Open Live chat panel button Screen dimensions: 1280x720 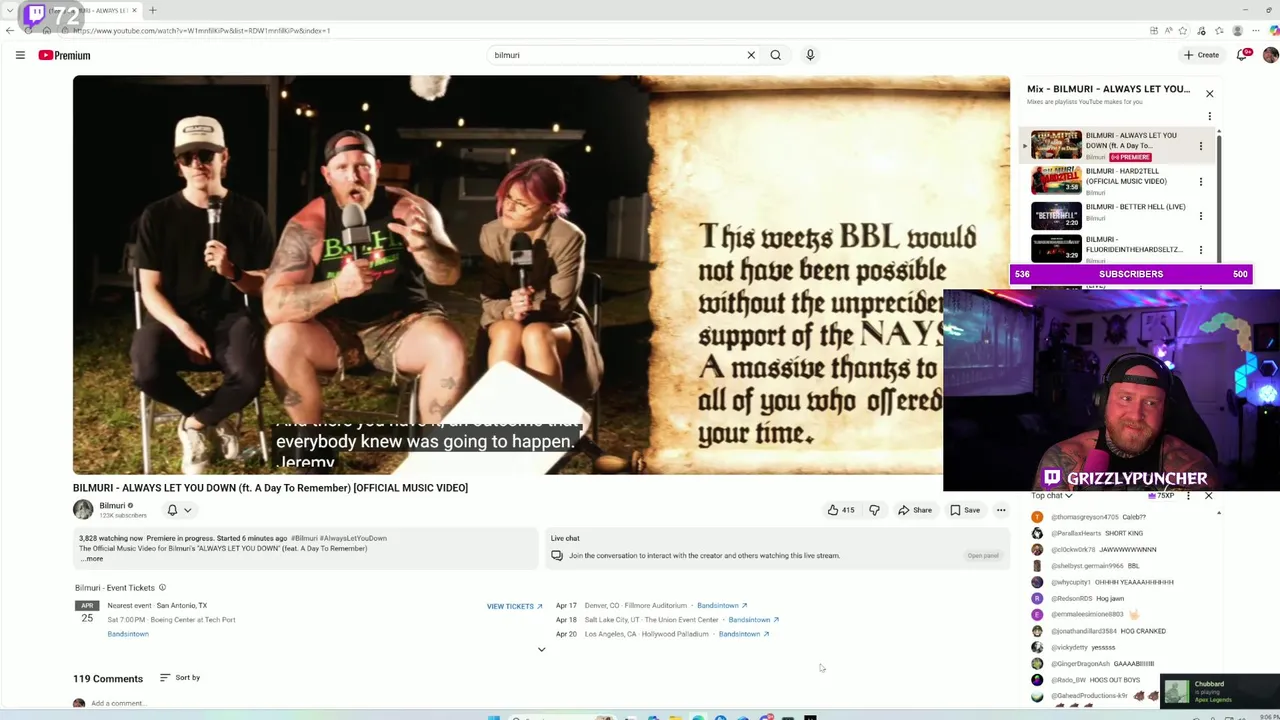pos(982,556)
